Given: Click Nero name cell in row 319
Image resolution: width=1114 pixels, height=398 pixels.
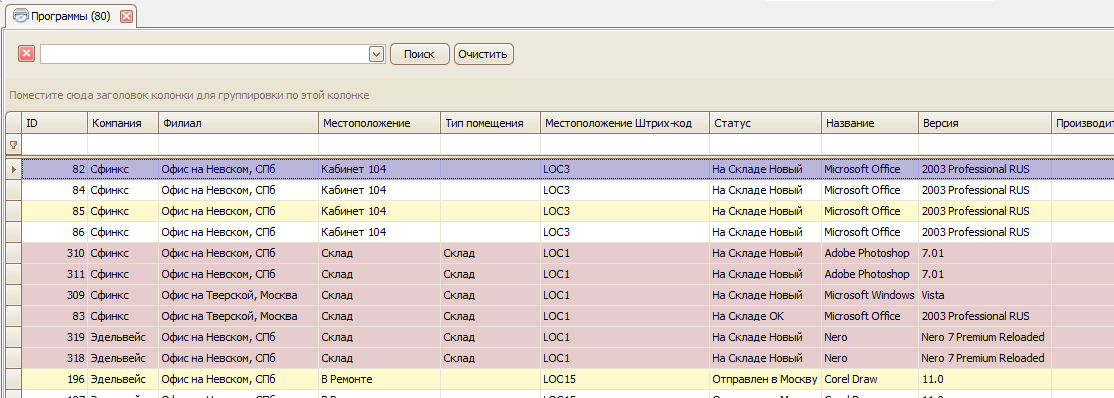Looking at the screenshot, I should (870, 337).
